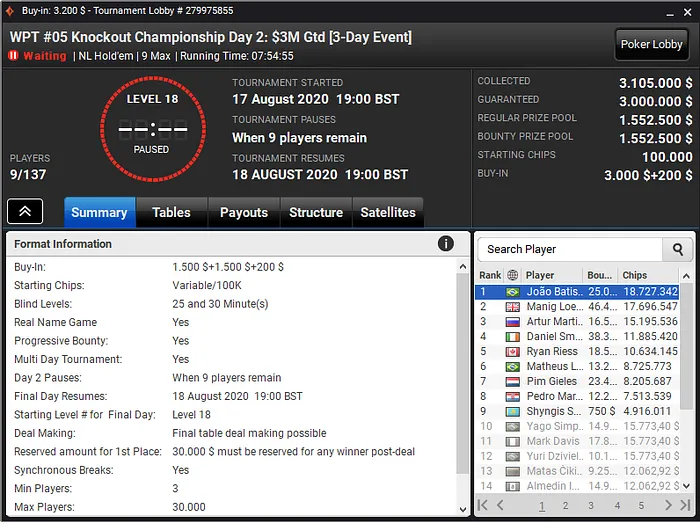Viewport: 700px width, 522px height.
Task: Select player row Ryan Riess
Action: (577, 352)
